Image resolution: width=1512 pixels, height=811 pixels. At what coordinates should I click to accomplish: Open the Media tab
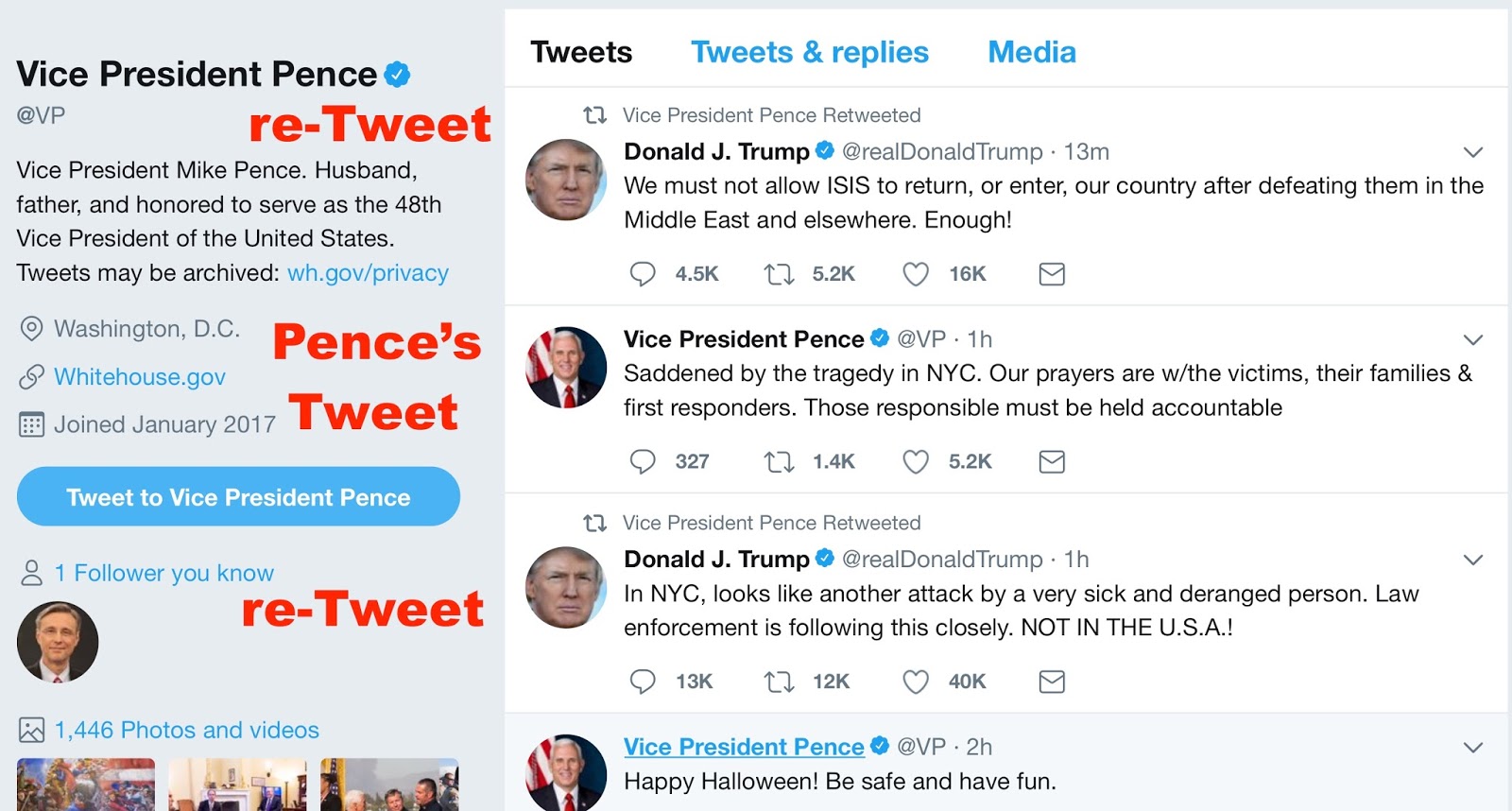(1032, 52)
